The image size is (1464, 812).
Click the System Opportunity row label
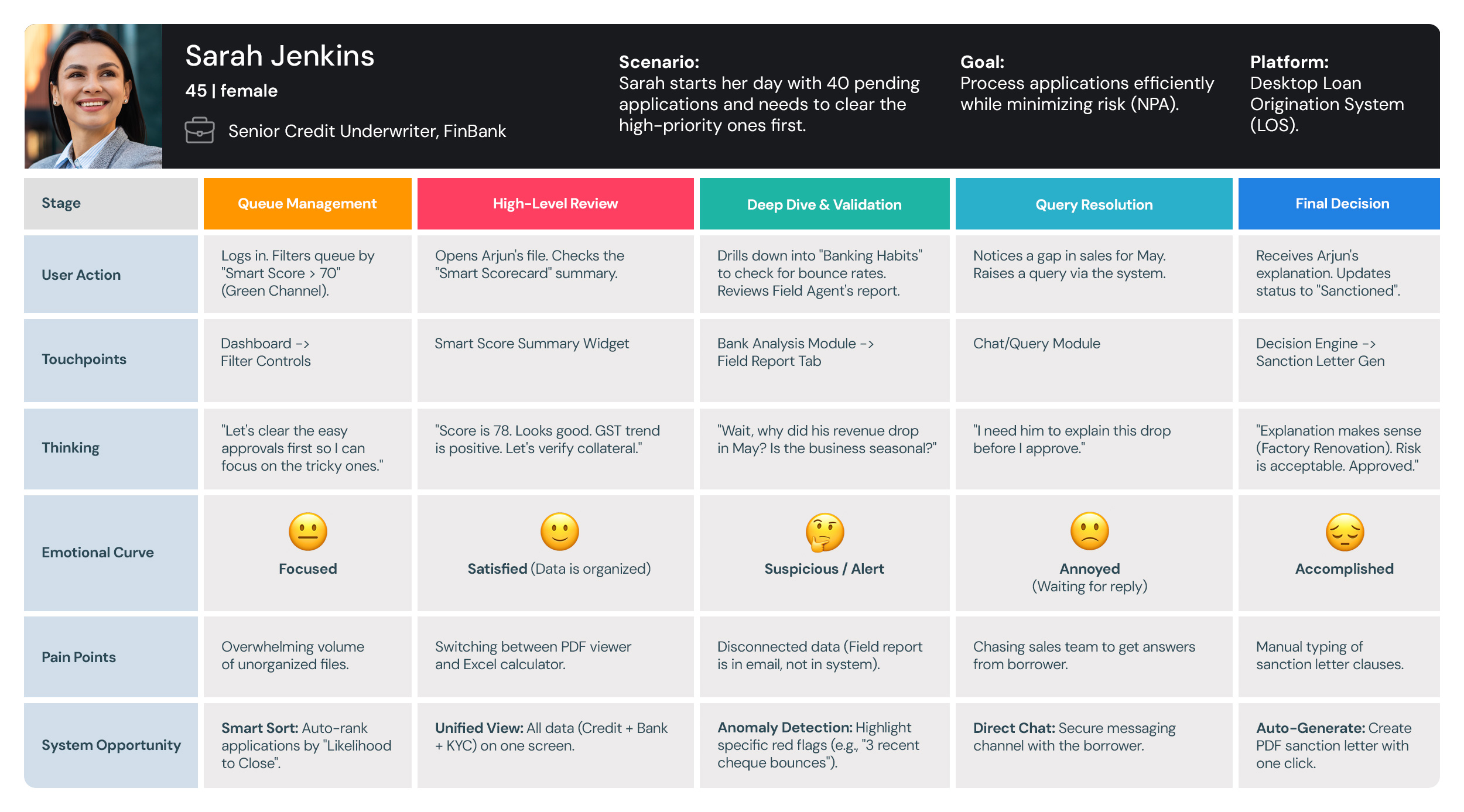[x=111, y=745]
